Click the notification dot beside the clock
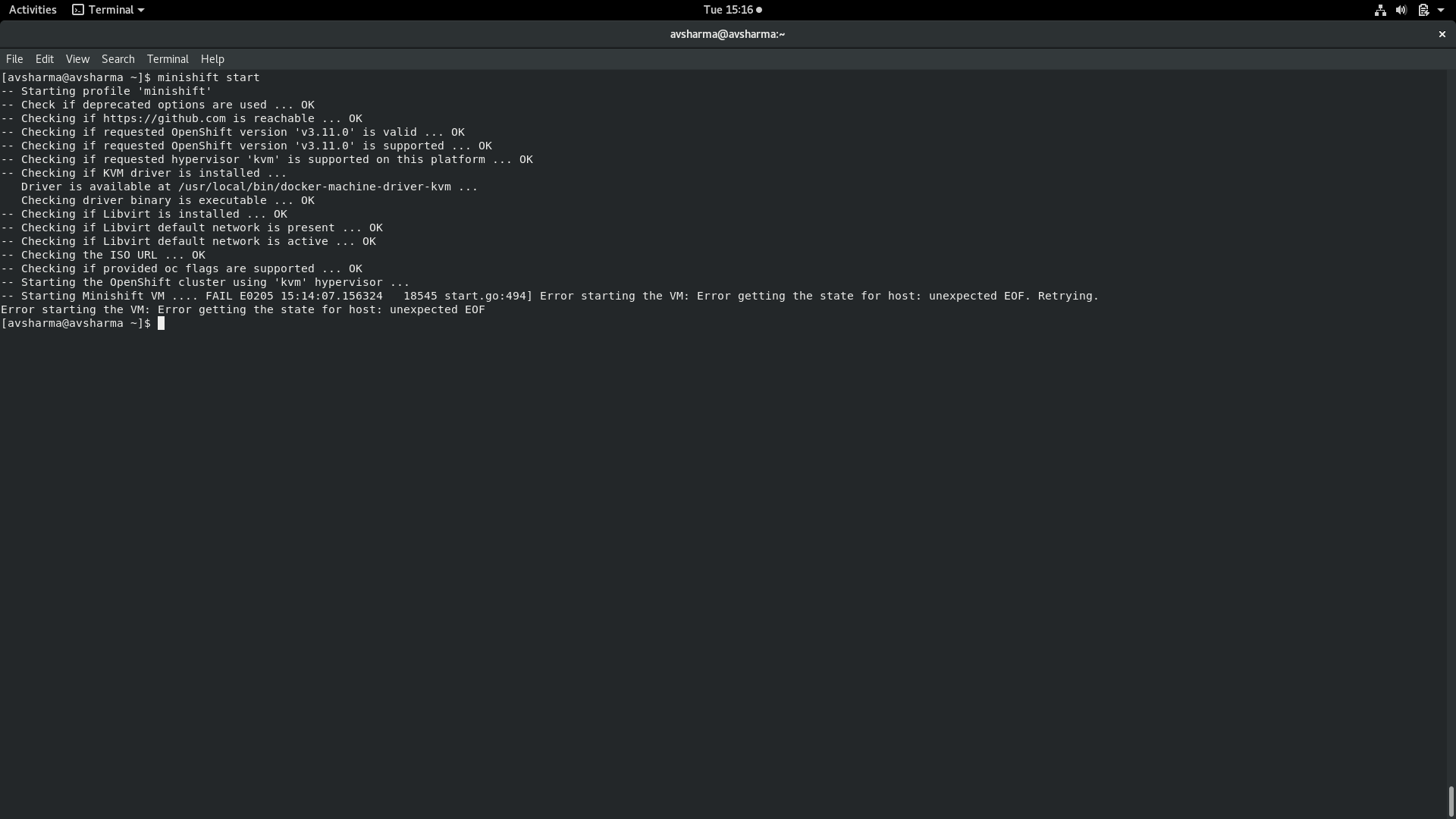This screenshot has height=819, width=1456. [758, 10]
